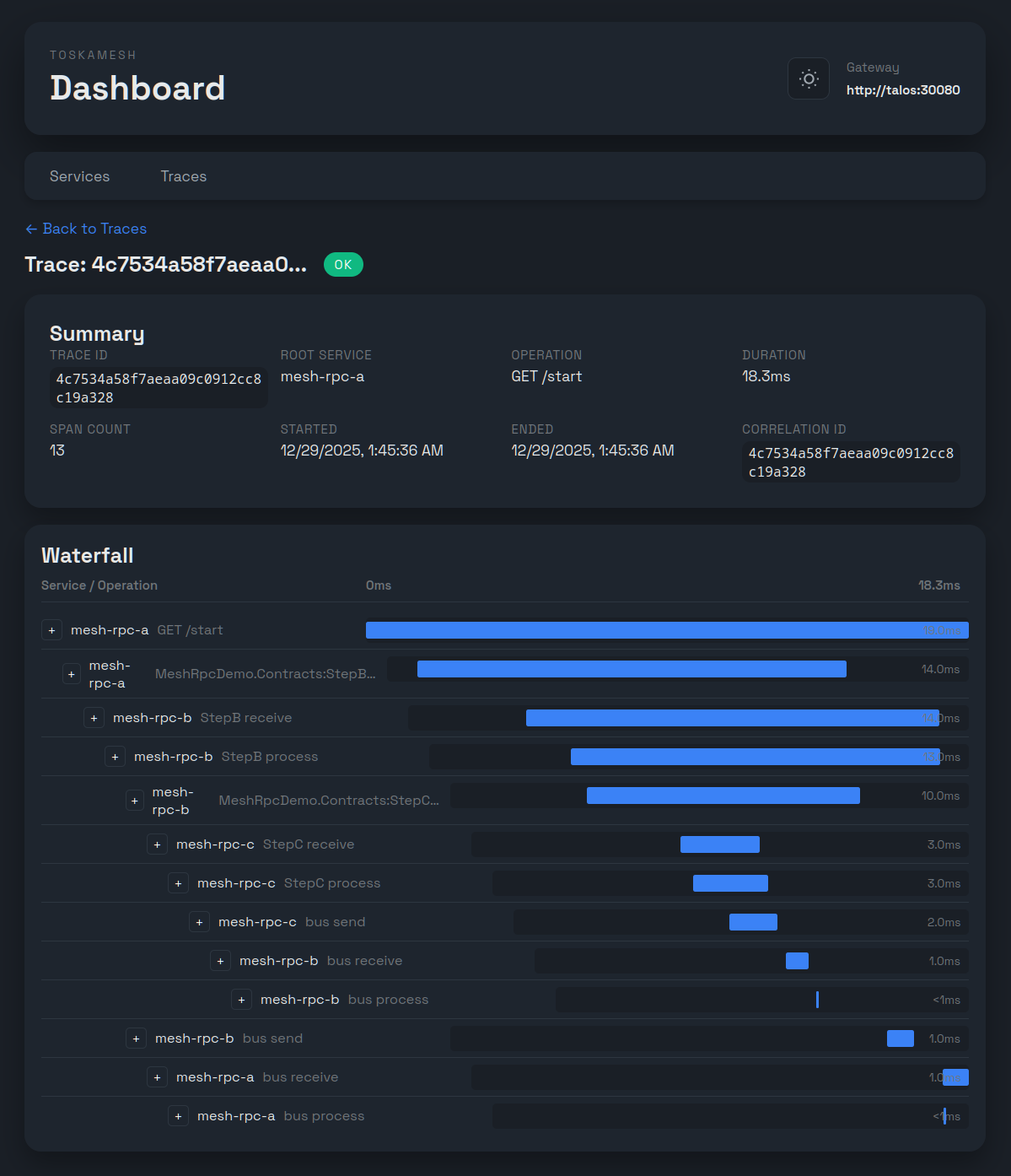This screenshot has height=1176, width=1011.
Task: Click plus icon for mesh-rpc-b bus process
Action: click(242, 1000)
